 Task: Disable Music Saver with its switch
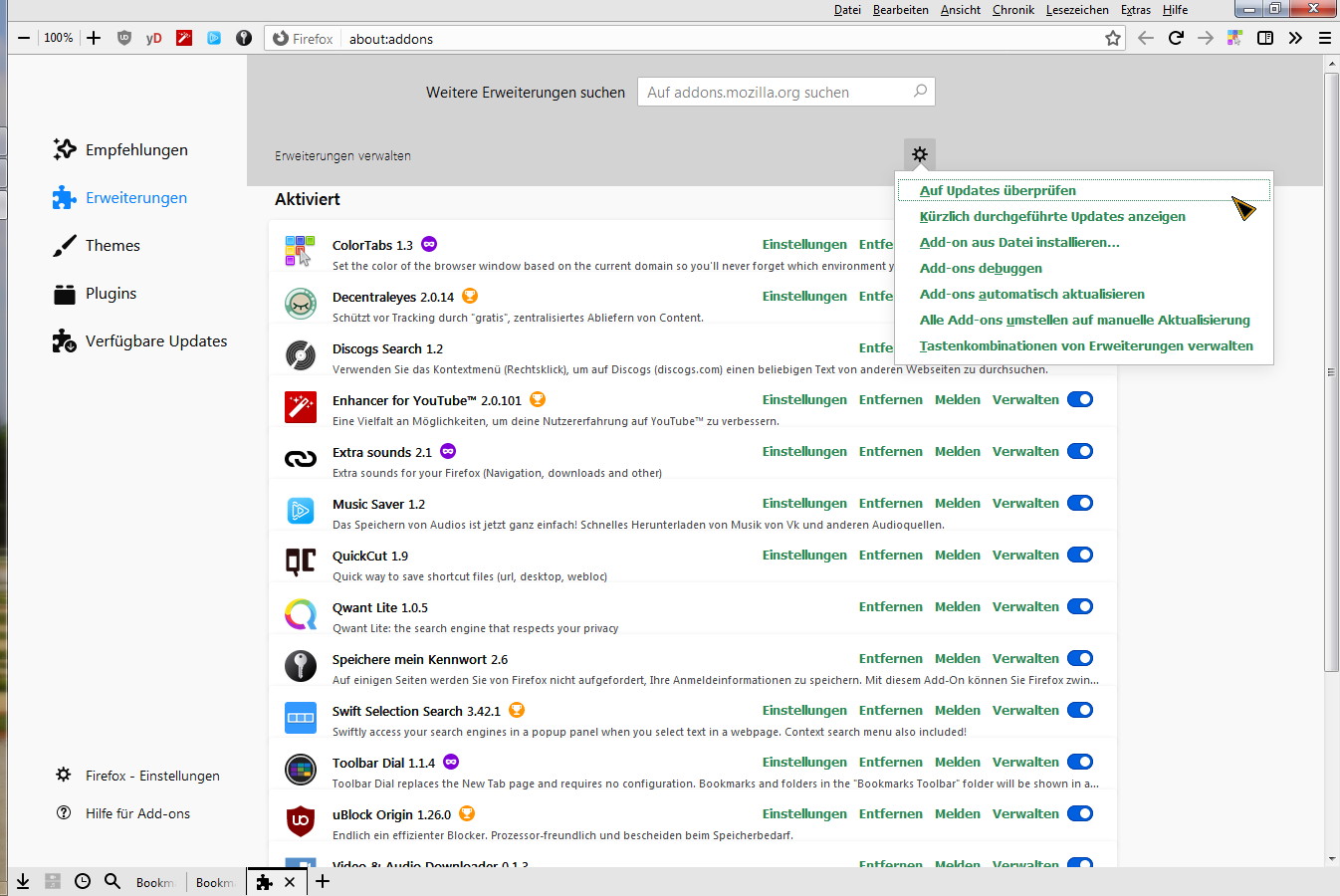(1080, 503)
